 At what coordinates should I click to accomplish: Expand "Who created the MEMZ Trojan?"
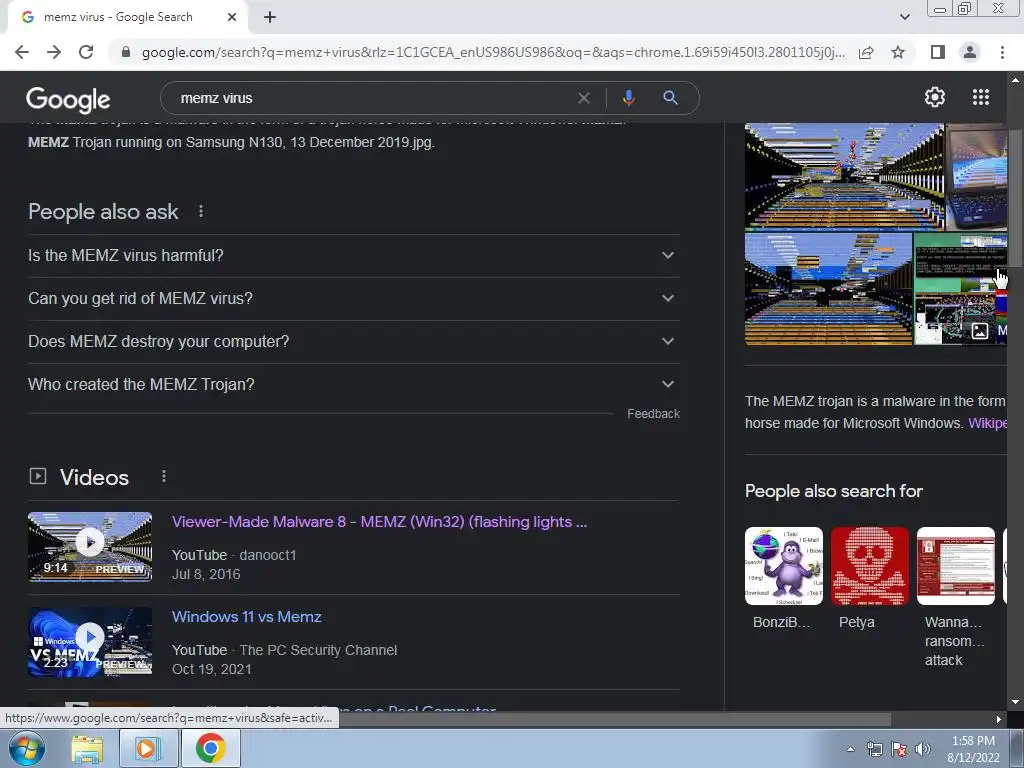[353, 385]
